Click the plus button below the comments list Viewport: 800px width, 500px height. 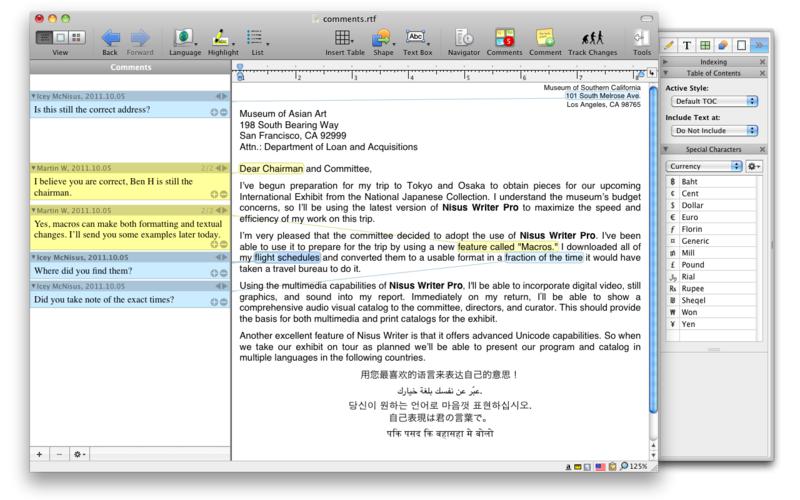[39, 453]
